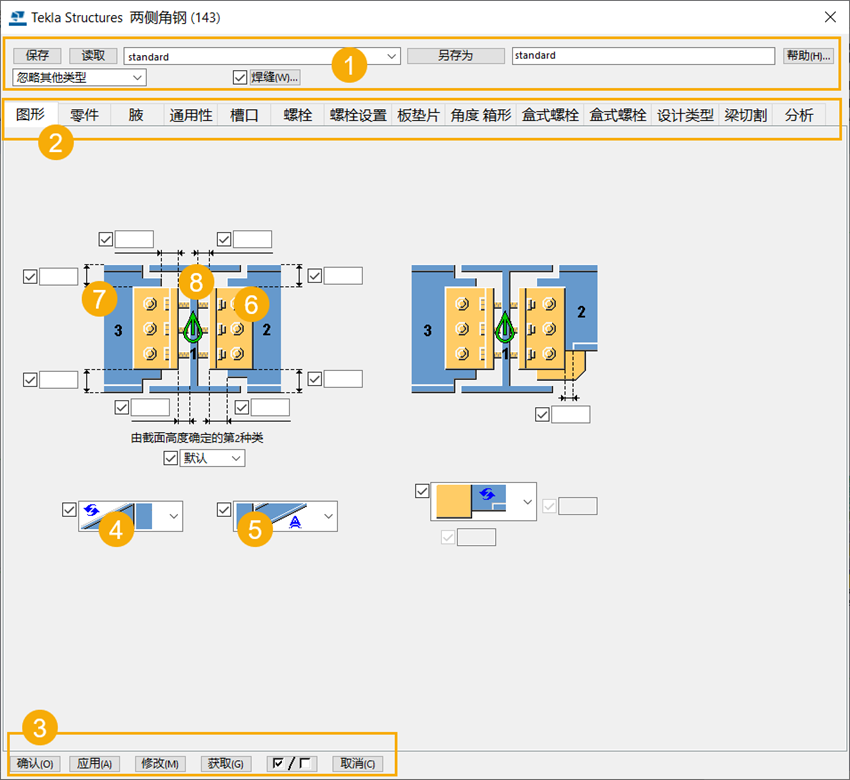Image resolution: width=850 pixels, height=780 pixels.
Task: Open weld settings via 焊缝(W)... button
Action: (x=275, y=78)
